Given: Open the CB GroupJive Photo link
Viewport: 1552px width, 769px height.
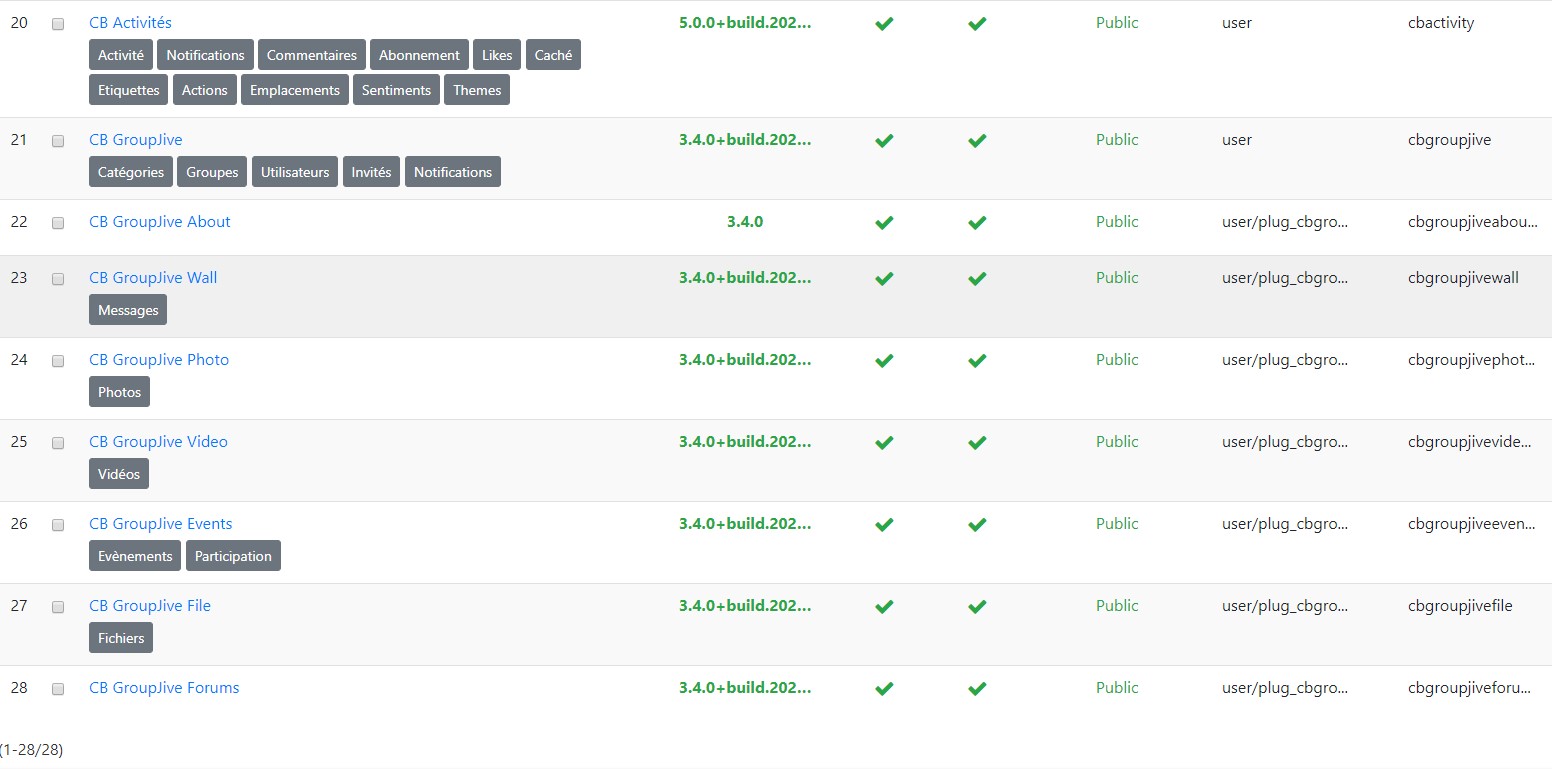Looking at the screenshot, I should click(x=159, y=359).
